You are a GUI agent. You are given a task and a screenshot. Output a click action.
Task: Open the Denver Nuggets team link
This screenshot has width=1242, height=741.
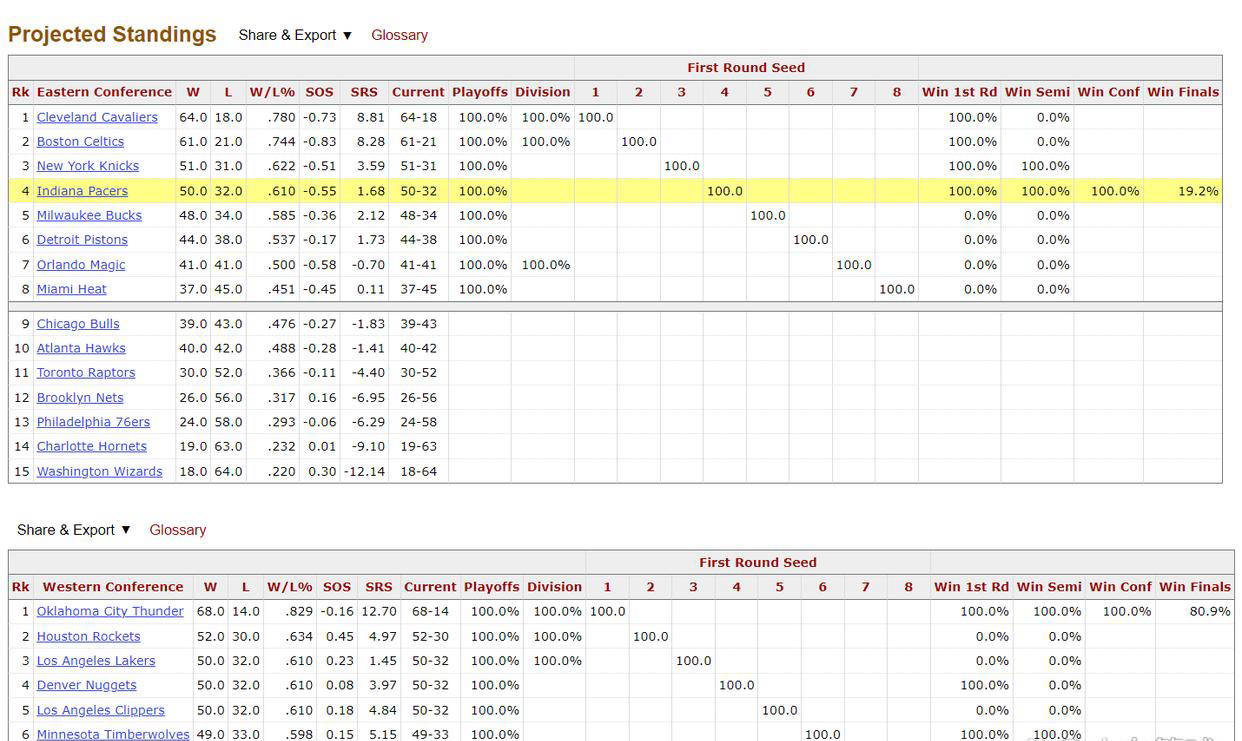coord(86,685)
